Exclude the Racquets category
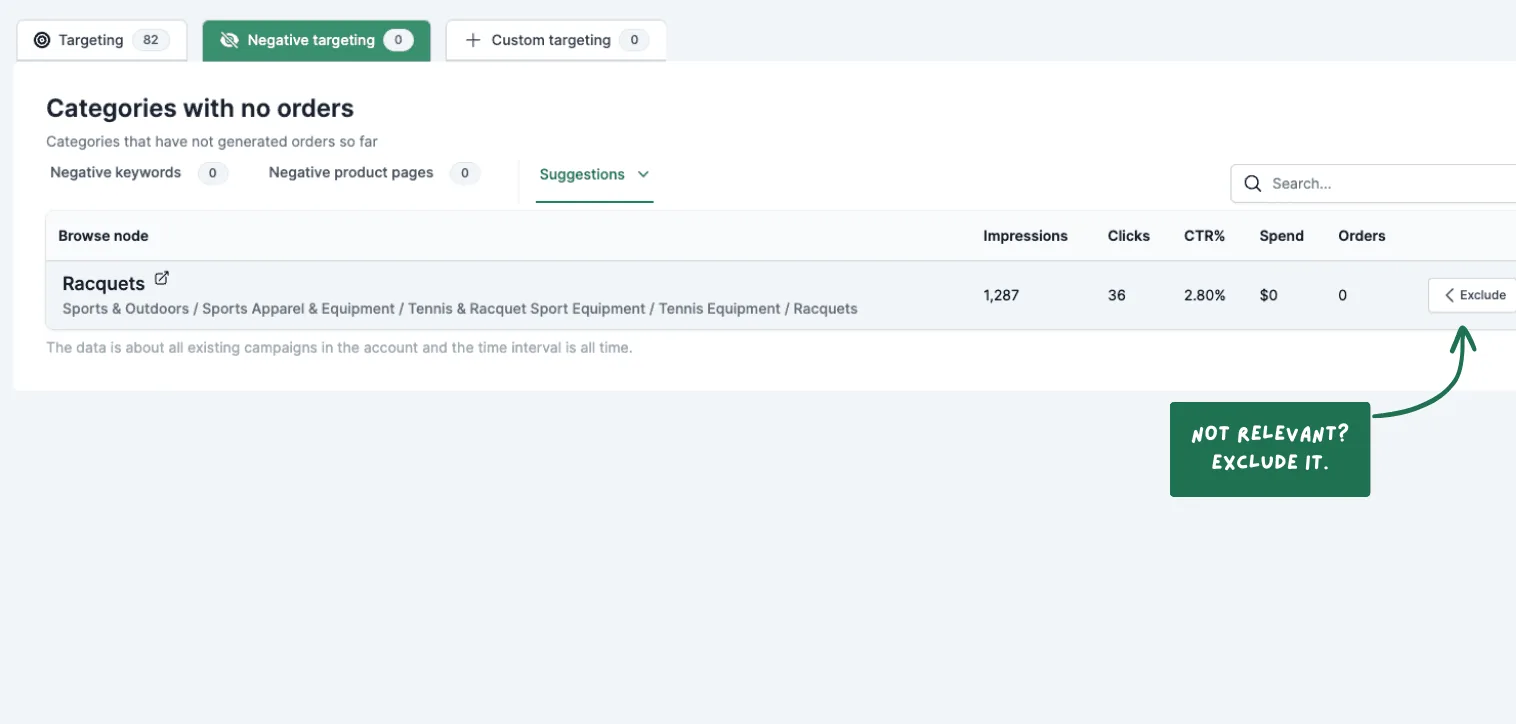This screenshot has width=1516, height=724. [1472, 295]
